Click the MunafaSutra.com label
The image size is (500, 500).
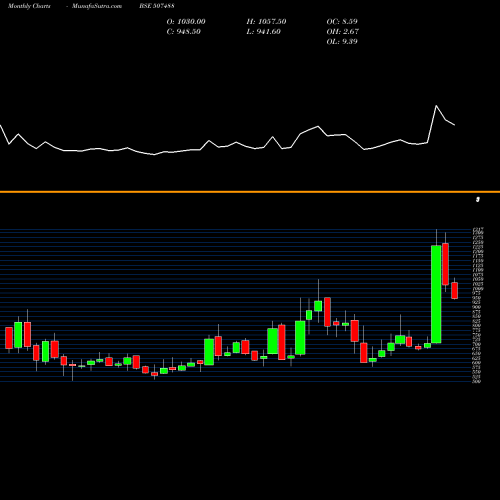97,6
